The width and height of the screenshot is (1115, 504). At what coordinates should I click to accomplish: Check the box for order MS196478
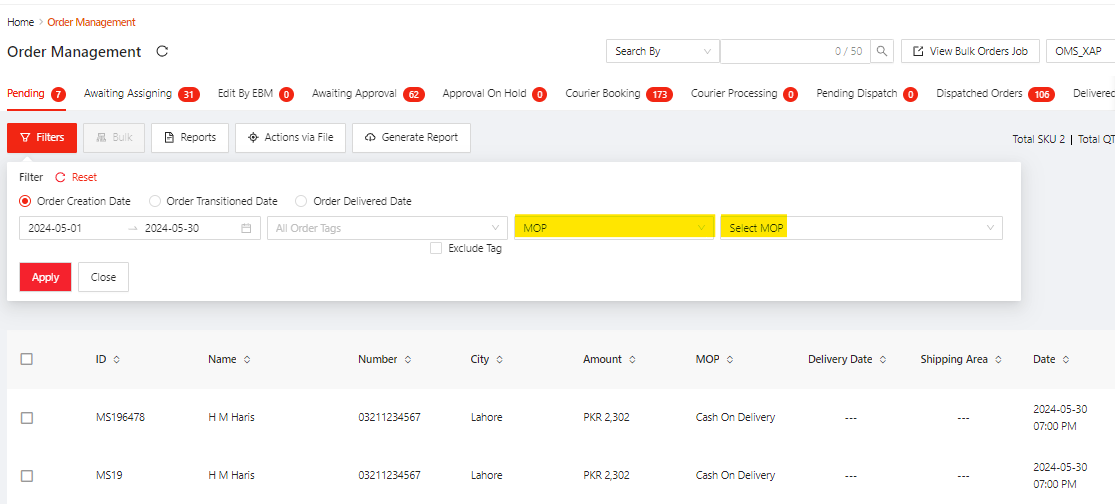(27, 418)
